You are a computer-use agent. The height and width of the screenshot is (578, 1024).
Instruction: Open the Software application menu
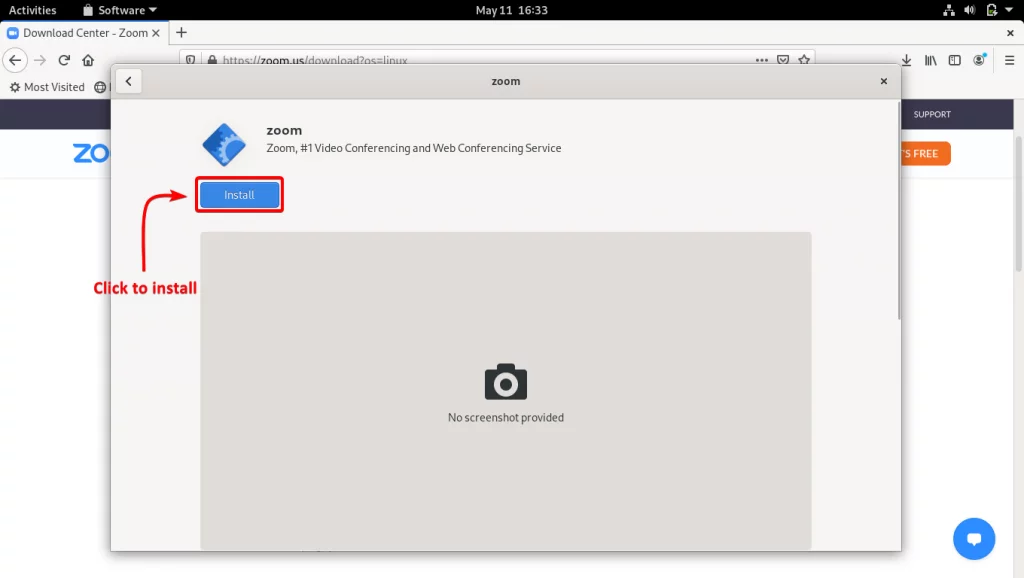(x=118, y=9)
